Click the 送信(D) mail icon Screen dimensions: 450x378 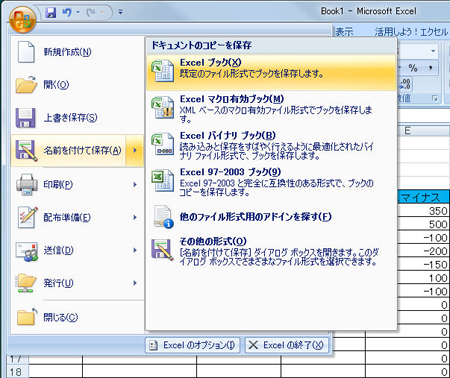tap(27, 251)
